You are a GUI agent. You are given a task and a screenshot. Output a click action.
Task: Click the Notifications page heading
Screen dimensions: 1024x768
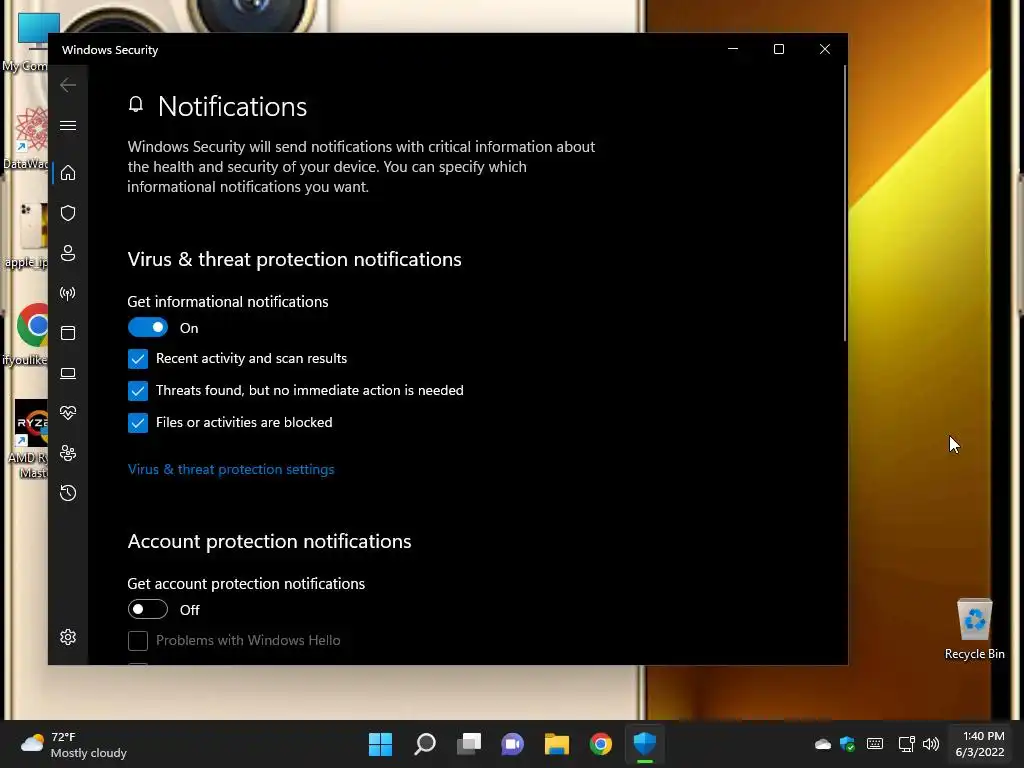[x=232, y=106]
